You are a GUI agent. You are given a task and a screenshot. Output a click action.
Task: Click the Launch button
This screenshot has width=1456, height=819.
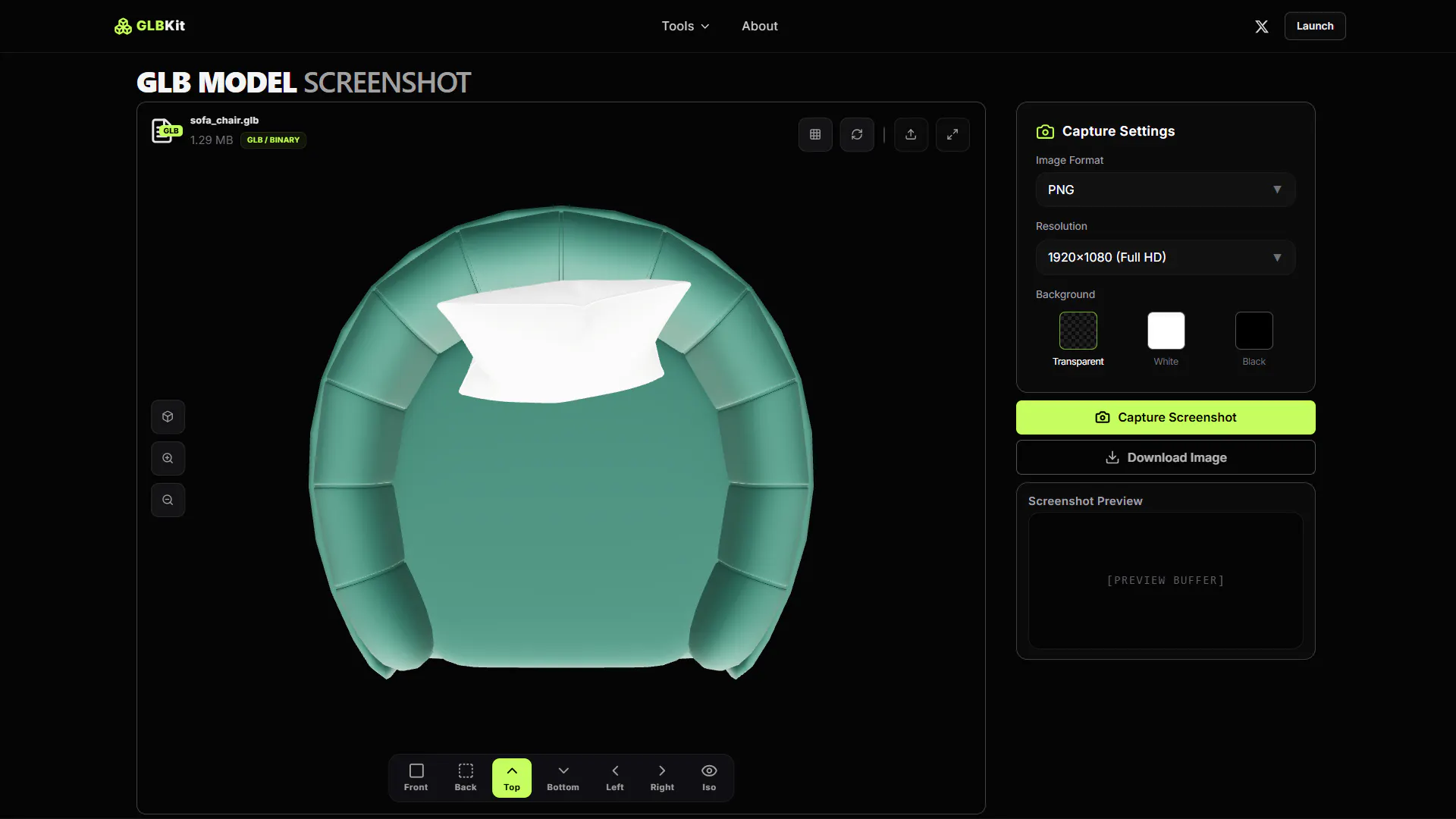click(x=1314, y=26)
